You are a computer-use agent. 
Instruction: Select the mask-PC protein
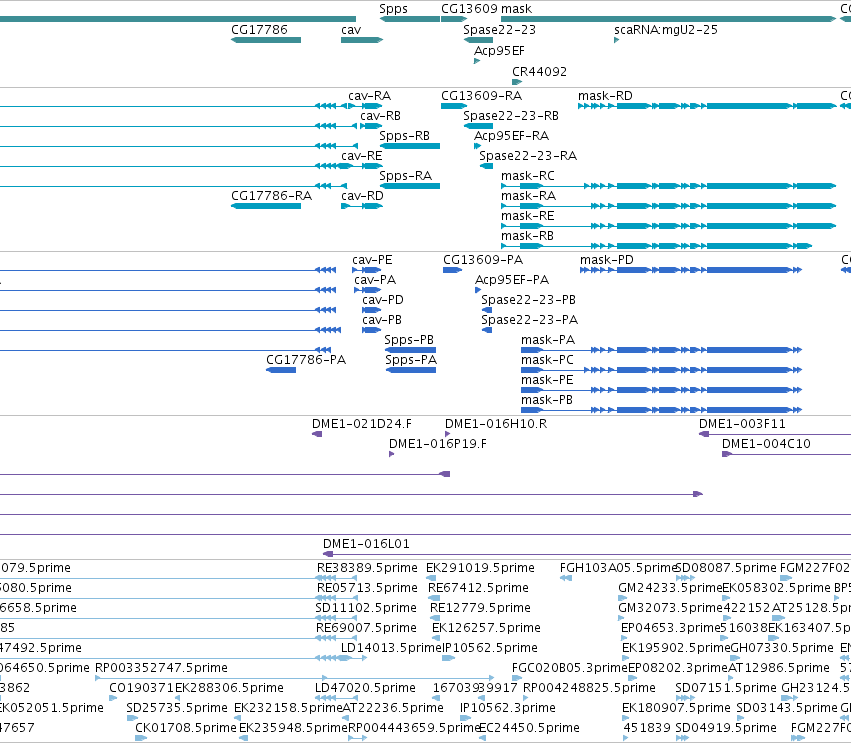click(662, 370)
